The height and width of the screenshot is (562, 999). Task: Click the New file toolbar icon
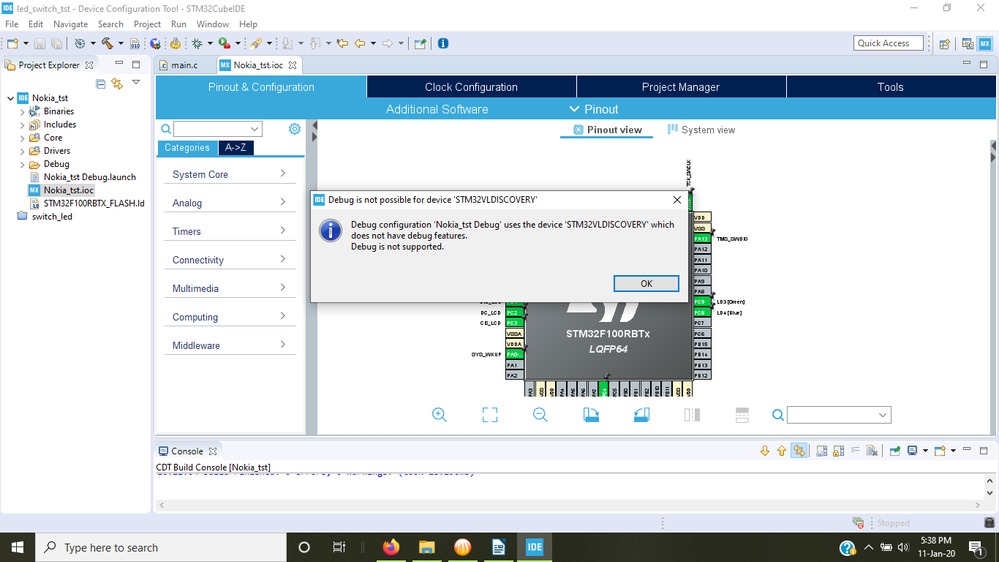[13, 43]
